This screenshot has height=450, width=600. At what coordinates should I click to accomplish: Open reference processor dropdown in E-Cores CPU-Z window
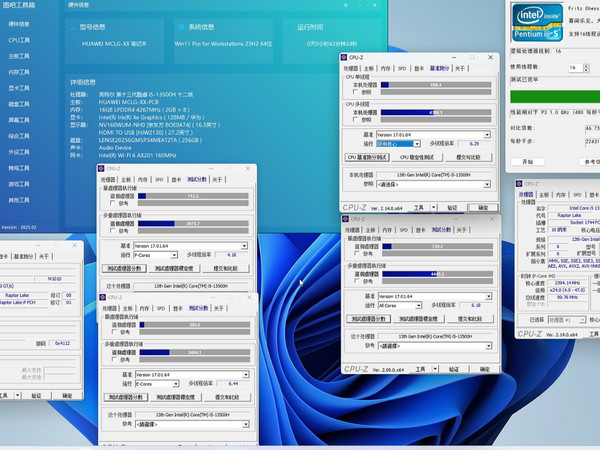click(192, 424)
